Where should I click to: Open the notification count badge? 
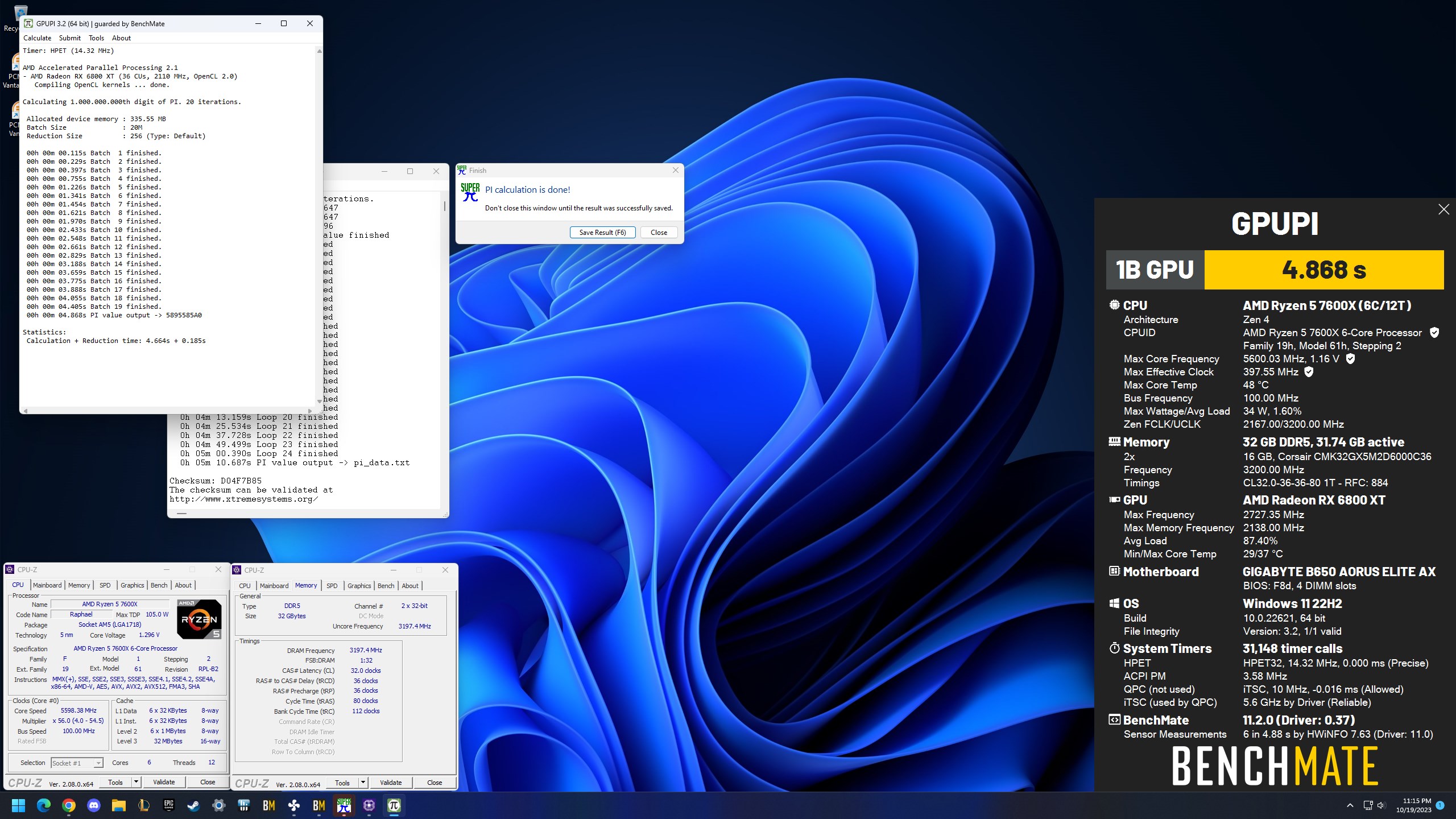pyautogui.click(x=1440, y=805)
